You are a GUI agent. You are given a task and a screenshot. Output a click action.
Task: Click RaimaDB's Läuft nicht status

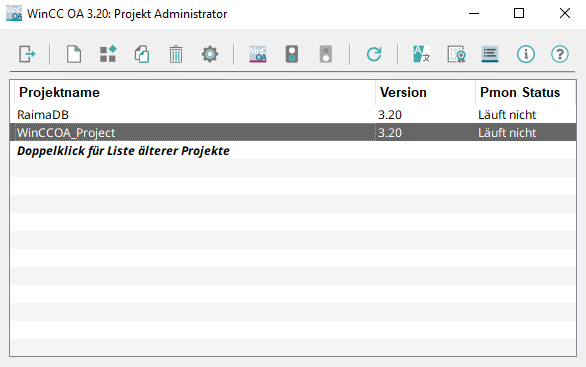pyautogui.click(x=507, y=114)
